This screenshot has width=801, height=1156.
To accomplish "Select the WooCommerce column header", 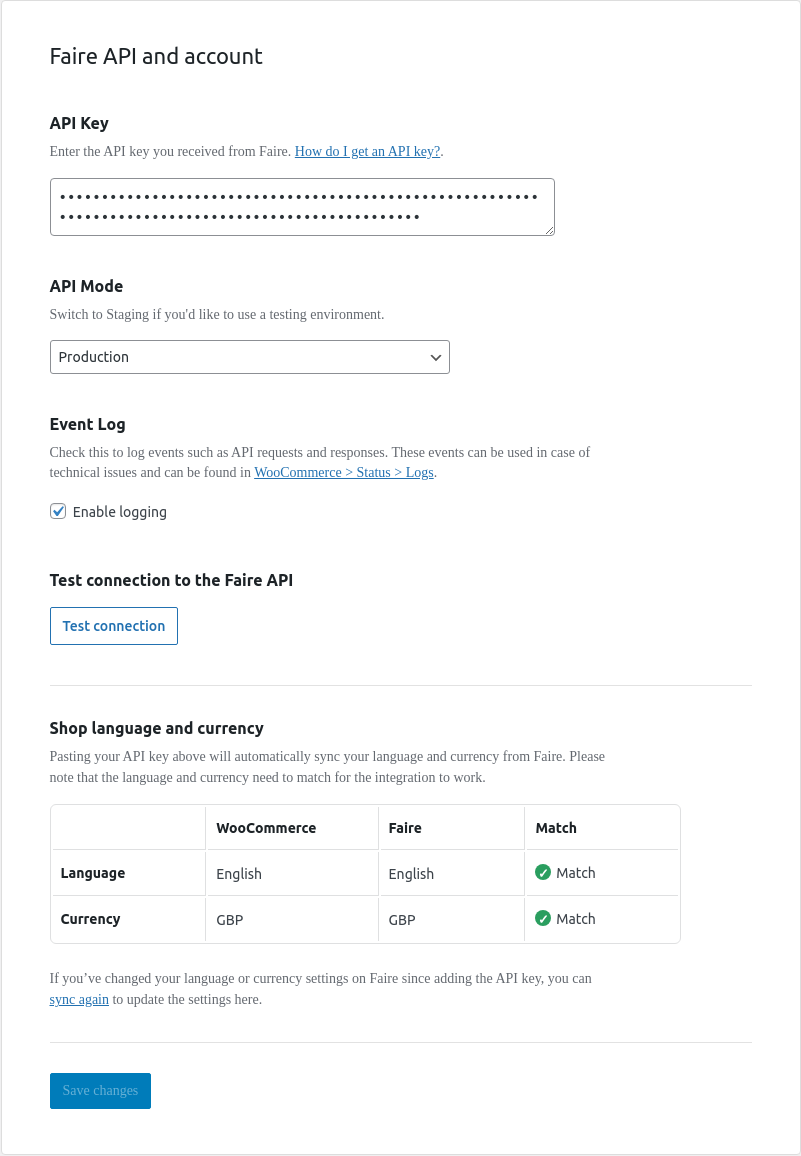I will pos(266,828).
